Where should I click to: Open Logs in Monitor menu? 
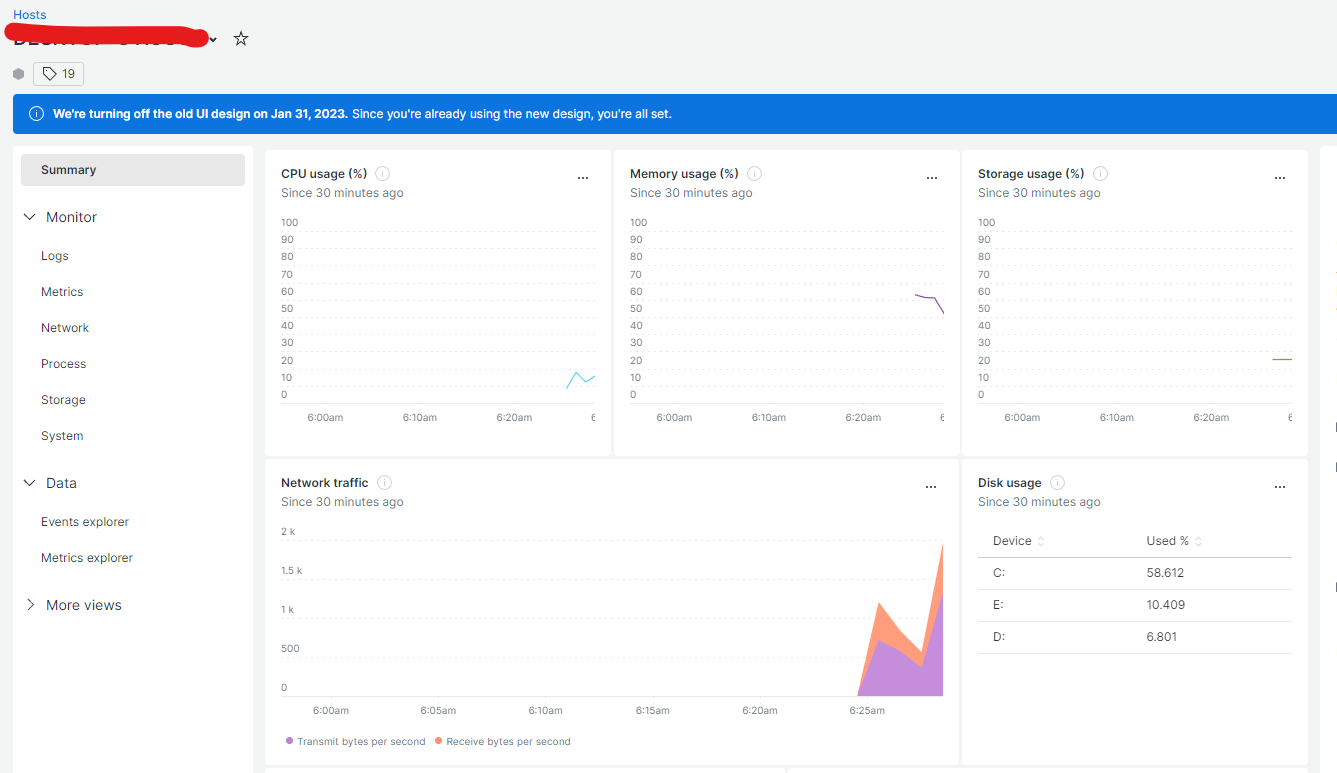coord(55,256)
